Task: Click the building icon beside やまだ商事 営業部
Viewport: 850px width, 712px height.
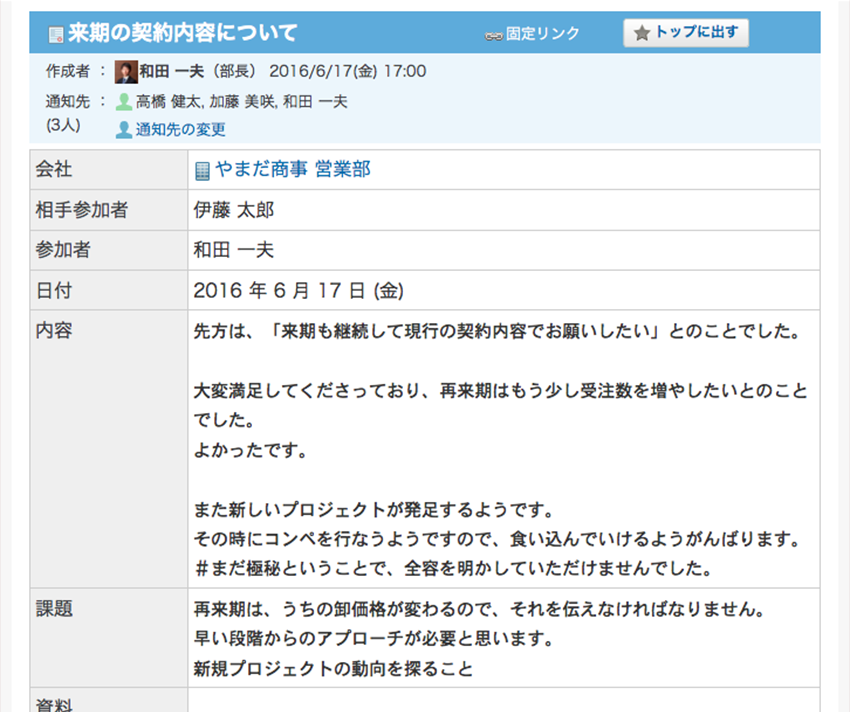Action: (202, 171)
